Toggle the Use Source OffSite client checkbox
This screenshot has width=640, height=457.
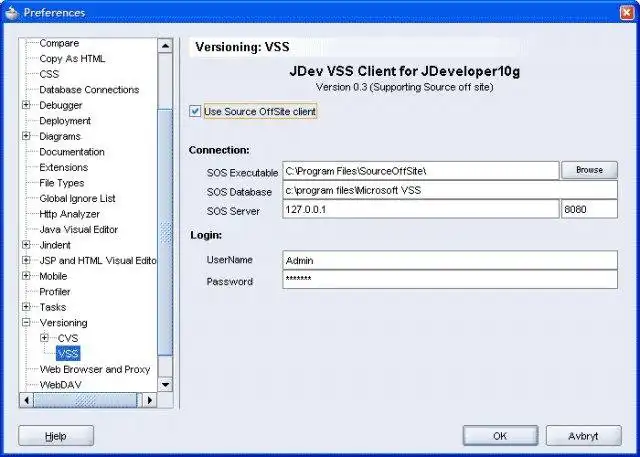tap(195, 111)
